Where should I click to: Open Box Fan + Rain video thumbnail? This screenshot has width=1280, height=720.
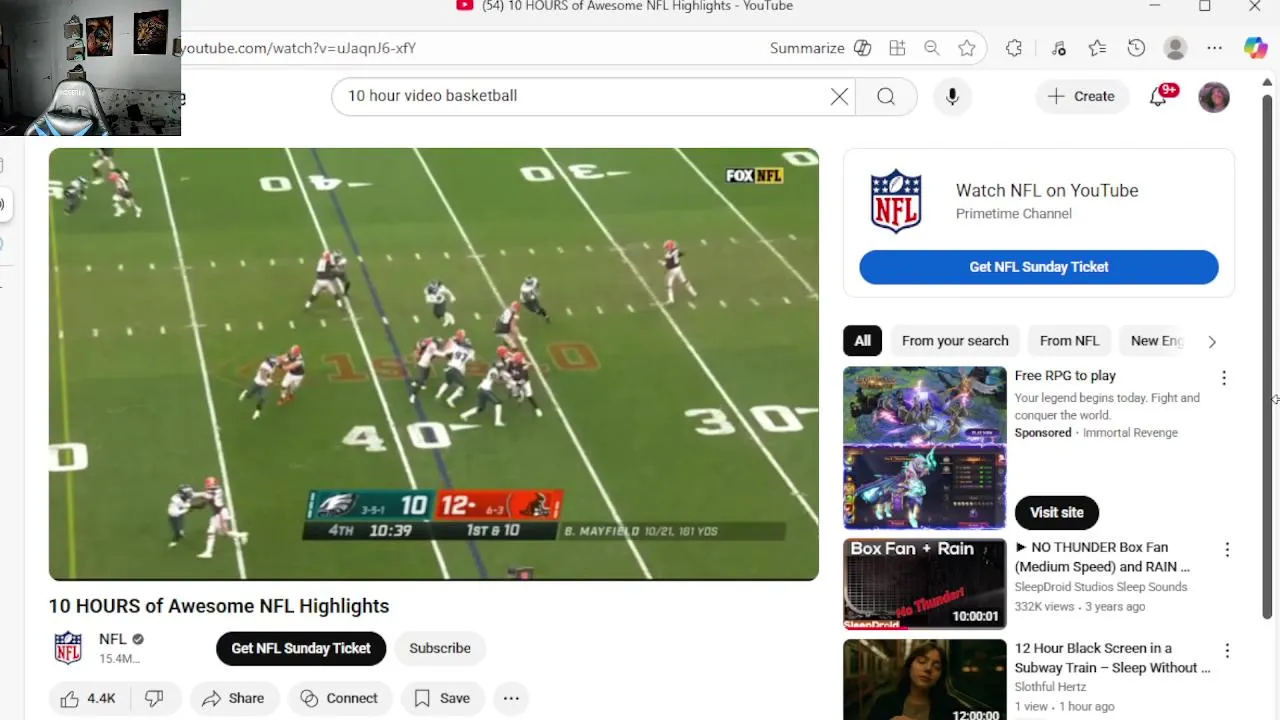point(924,584)
